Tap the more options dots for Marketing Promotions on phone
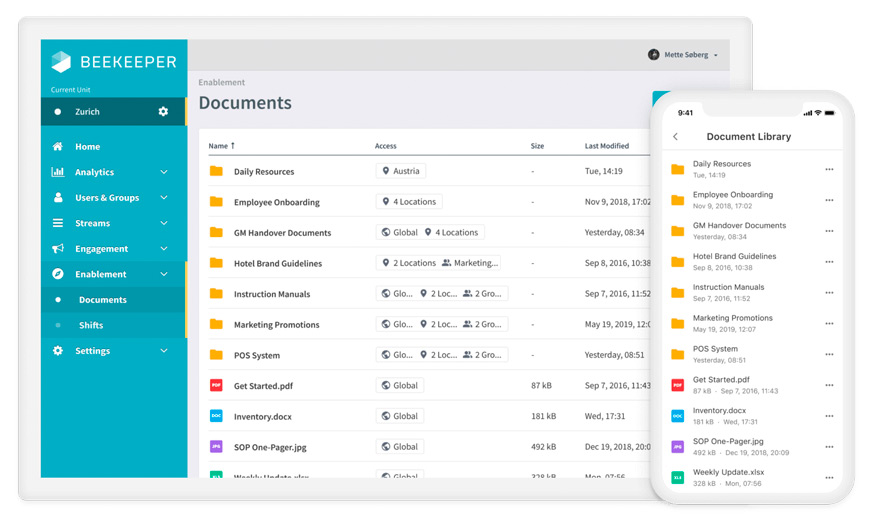 [829, 323]
